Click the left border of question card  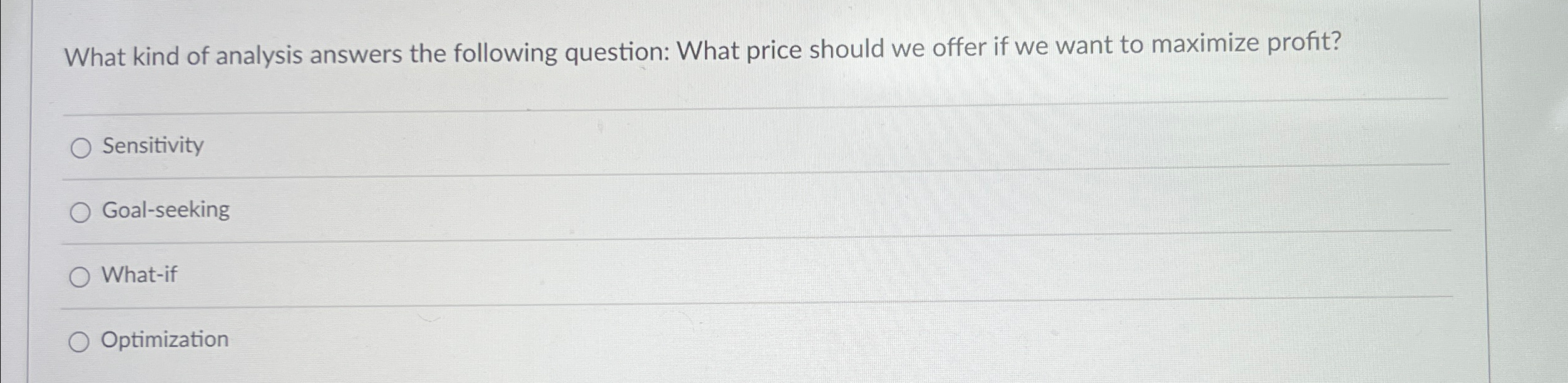[28, 191]
